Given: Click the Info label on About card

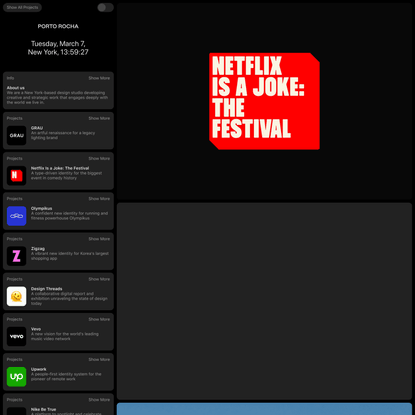Looking at the screenshot, I should (x=10, y=78).
